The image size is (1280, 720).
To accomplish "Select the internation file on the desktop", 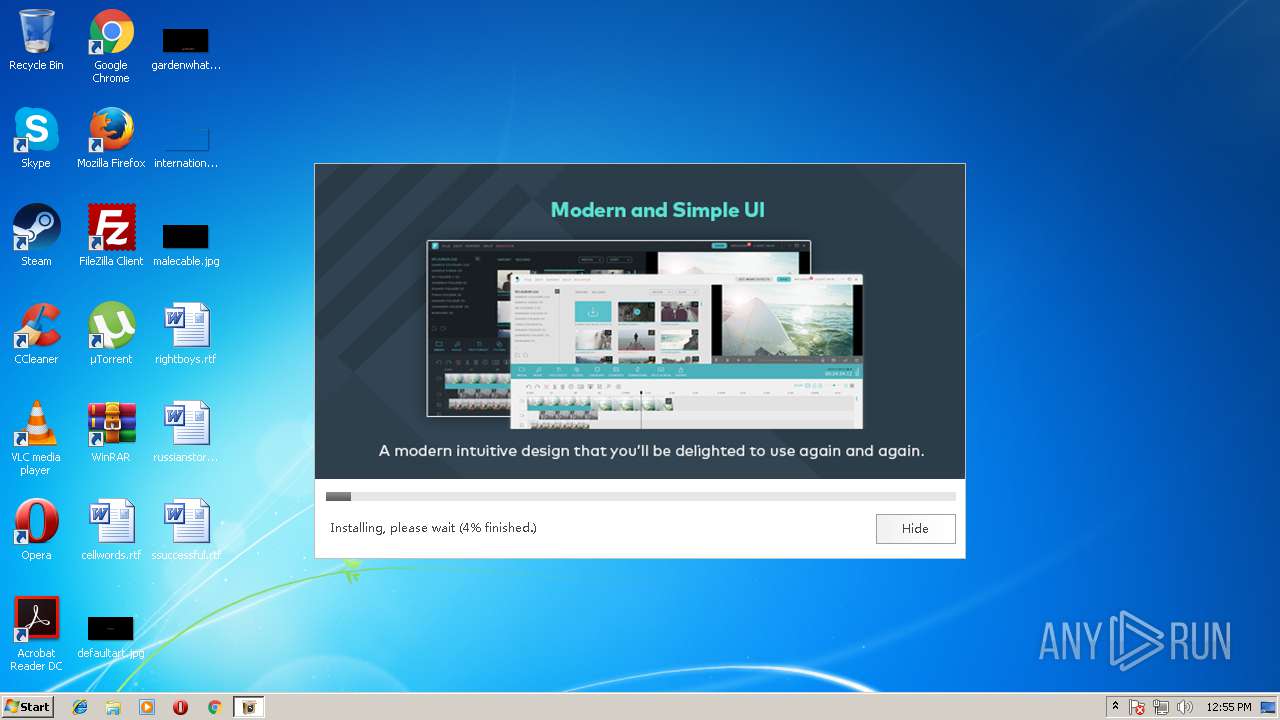I will pyautogui.click(x=186, y=144).
